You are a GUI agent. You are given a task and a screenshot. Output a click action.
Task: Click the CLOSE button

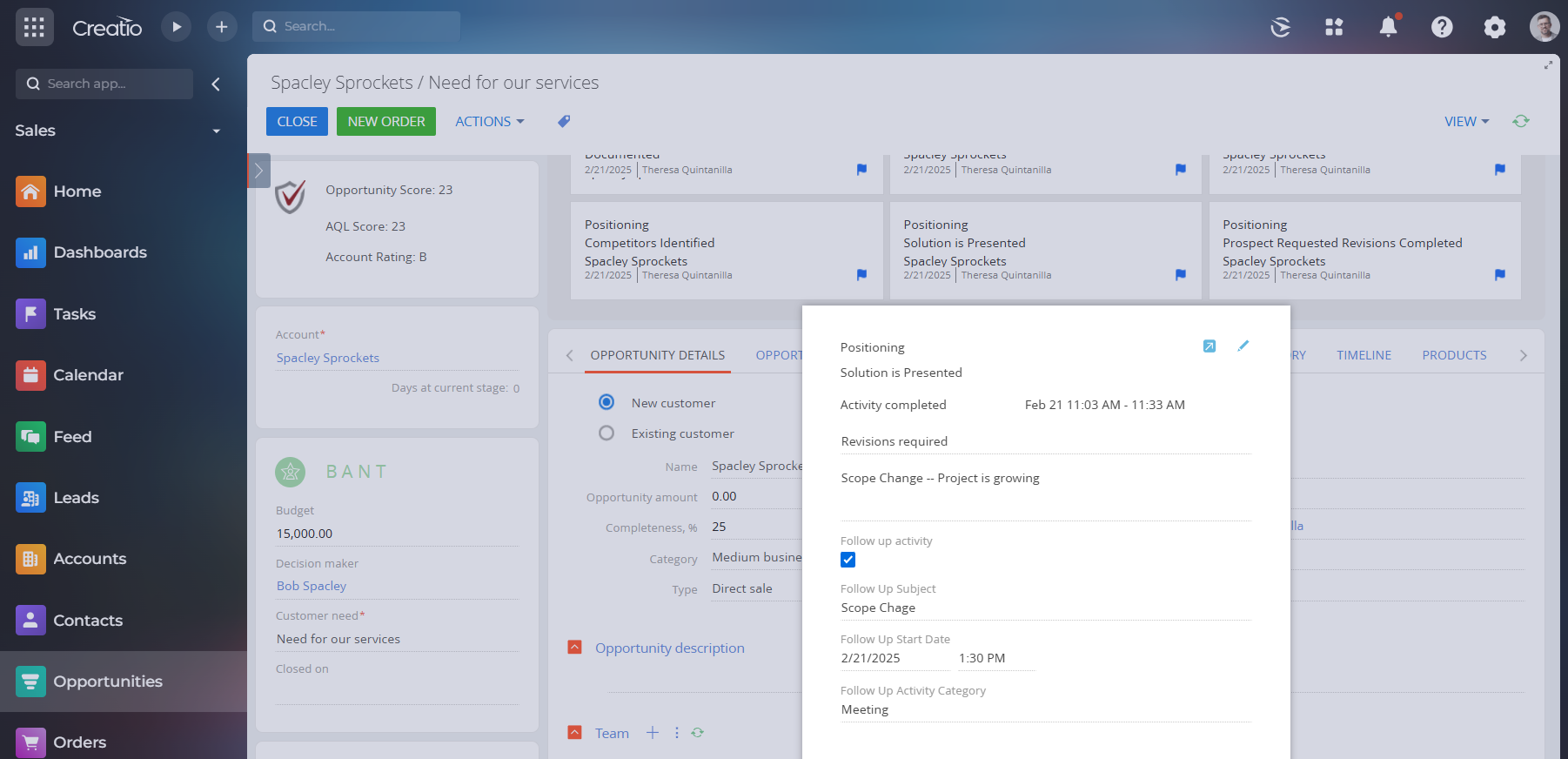pyautogui.click(x=297, y=122)
